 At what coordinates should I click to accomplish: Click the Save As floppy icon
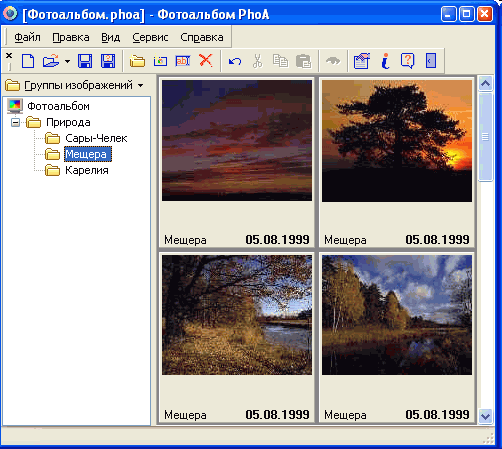(x=108, y=61)
